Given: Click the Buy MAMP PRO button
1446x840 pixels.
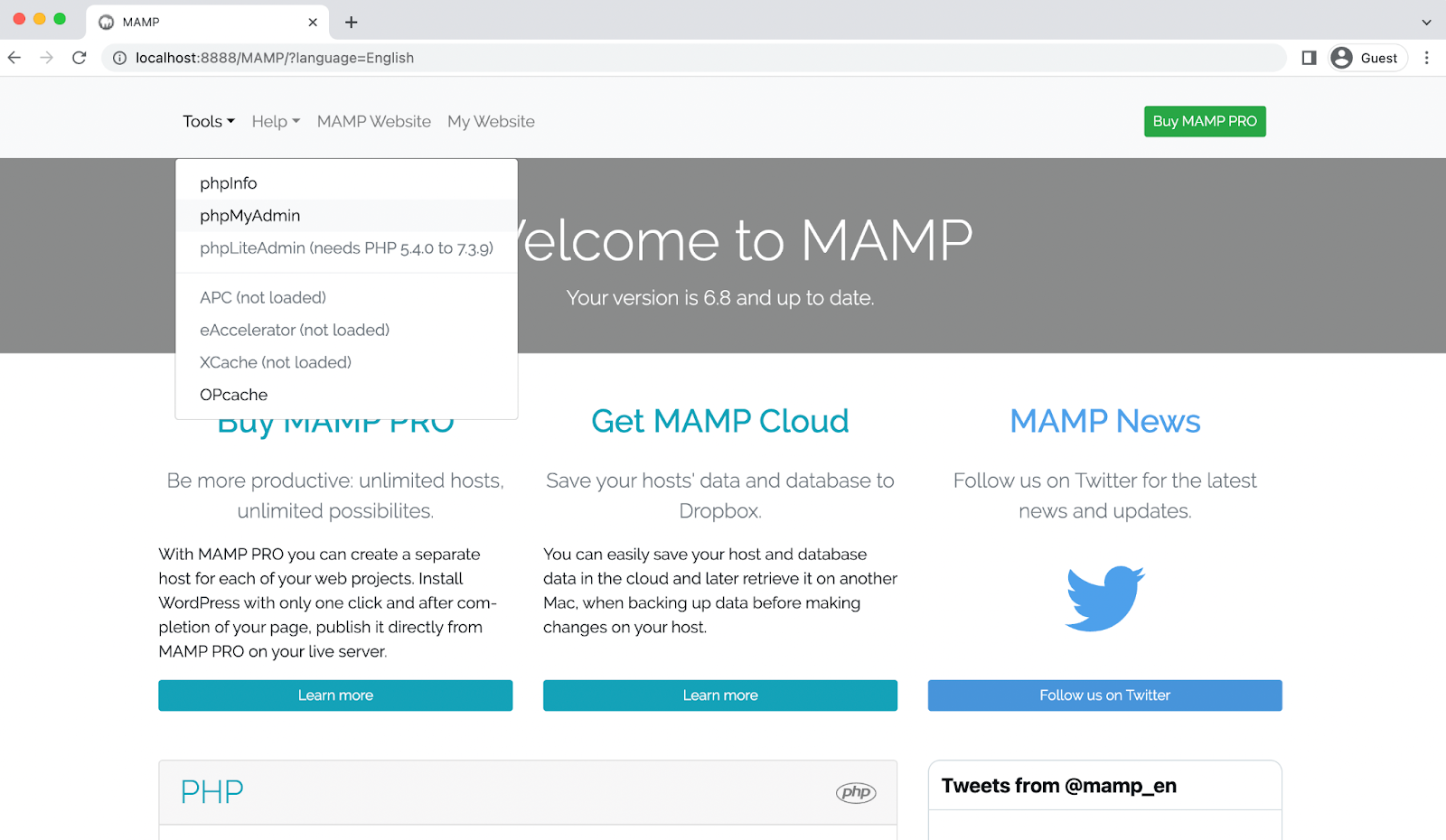Looking at the screenshot, I should 1205,121.
